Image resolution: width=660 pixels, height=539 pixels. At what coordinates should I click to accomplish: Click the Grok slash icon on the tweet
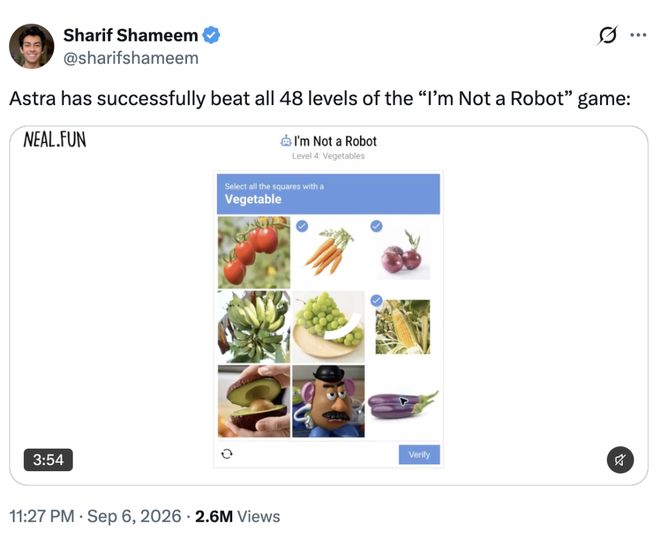pyautogui.click(x=607, y=35)
